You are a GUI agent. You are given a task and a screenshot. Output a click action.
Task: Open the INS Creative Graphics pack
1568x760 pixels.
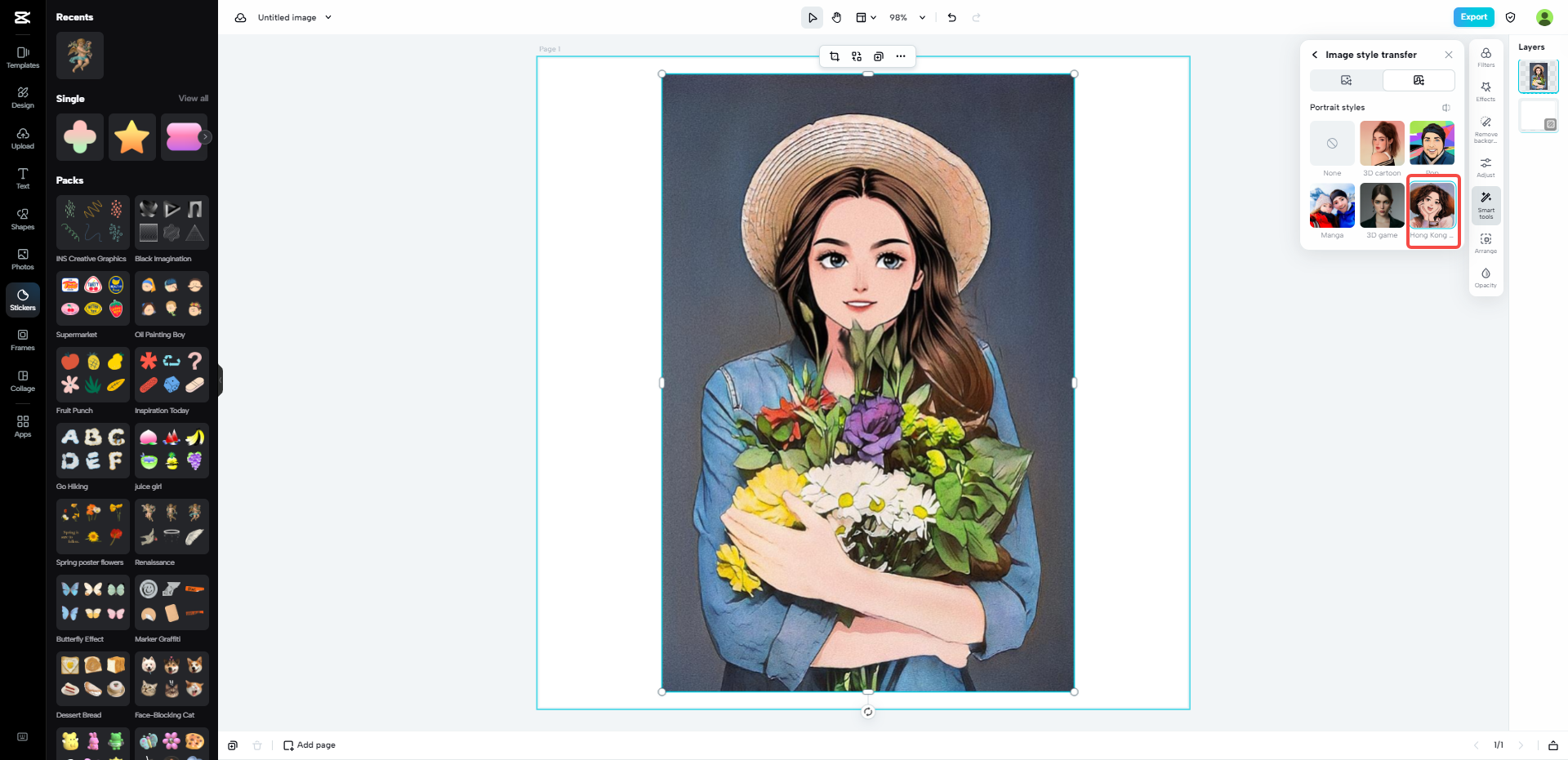[x=91, y=222]
